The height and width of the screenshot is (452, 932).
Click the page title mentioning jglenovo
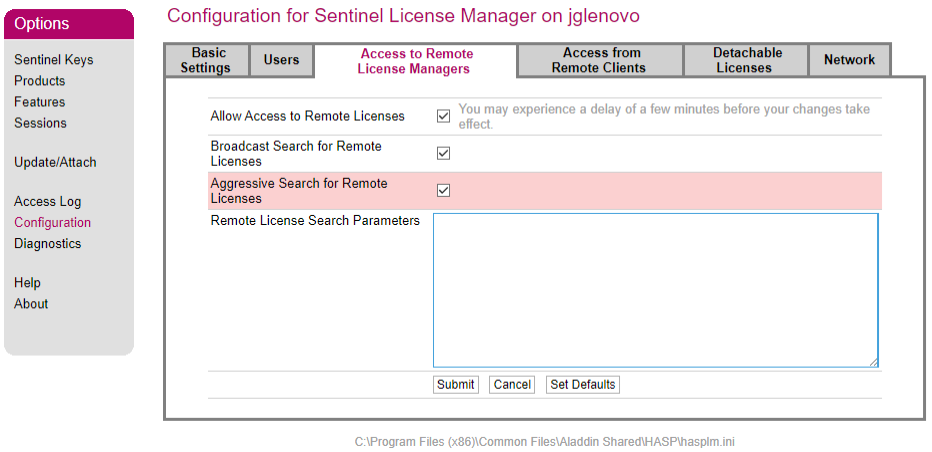(x=403, y=15)
